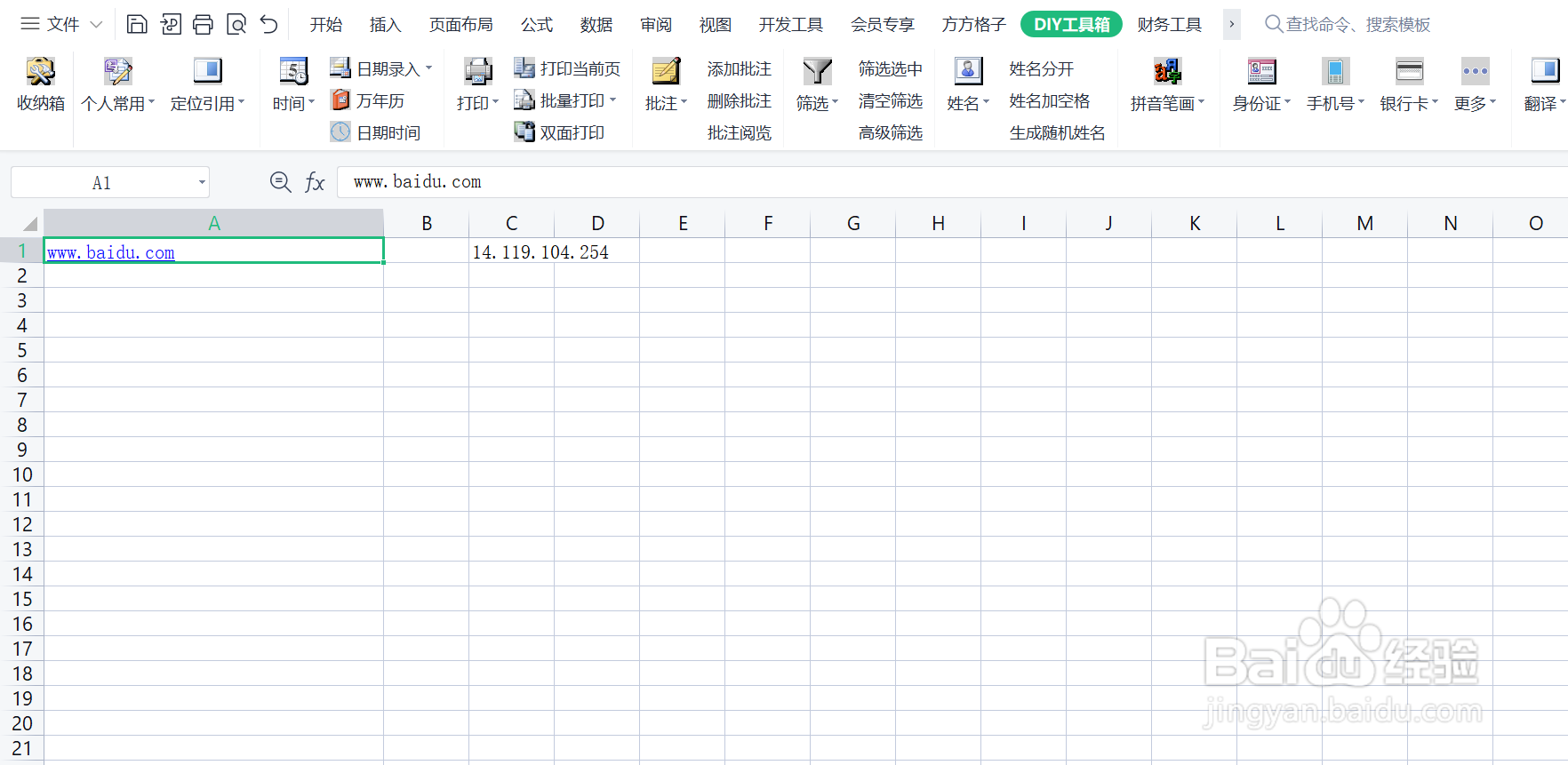Viewport: 1568px width, 765px height.
Task: Click the save icon in quick toolbar
Action: coord(137,24)
